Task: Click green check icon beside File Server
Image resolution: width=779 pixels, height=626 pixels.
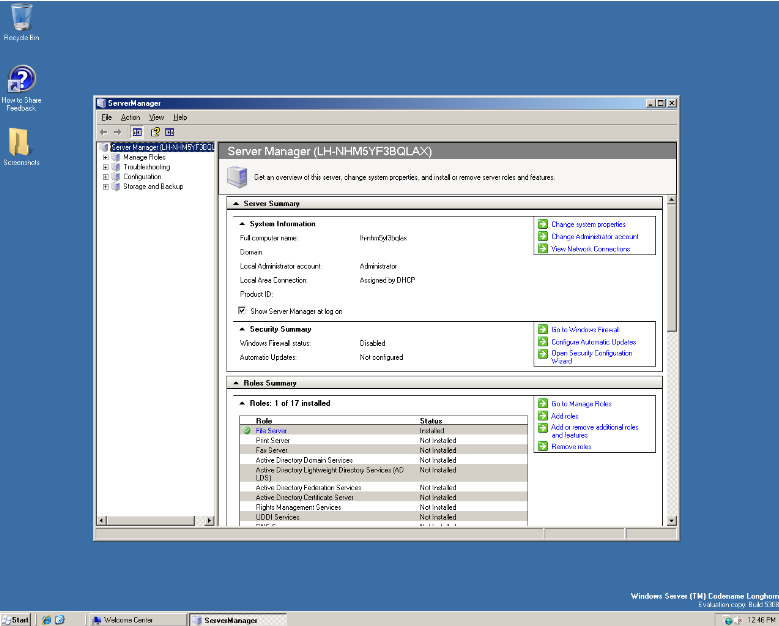Action: [x=247, y=430]
